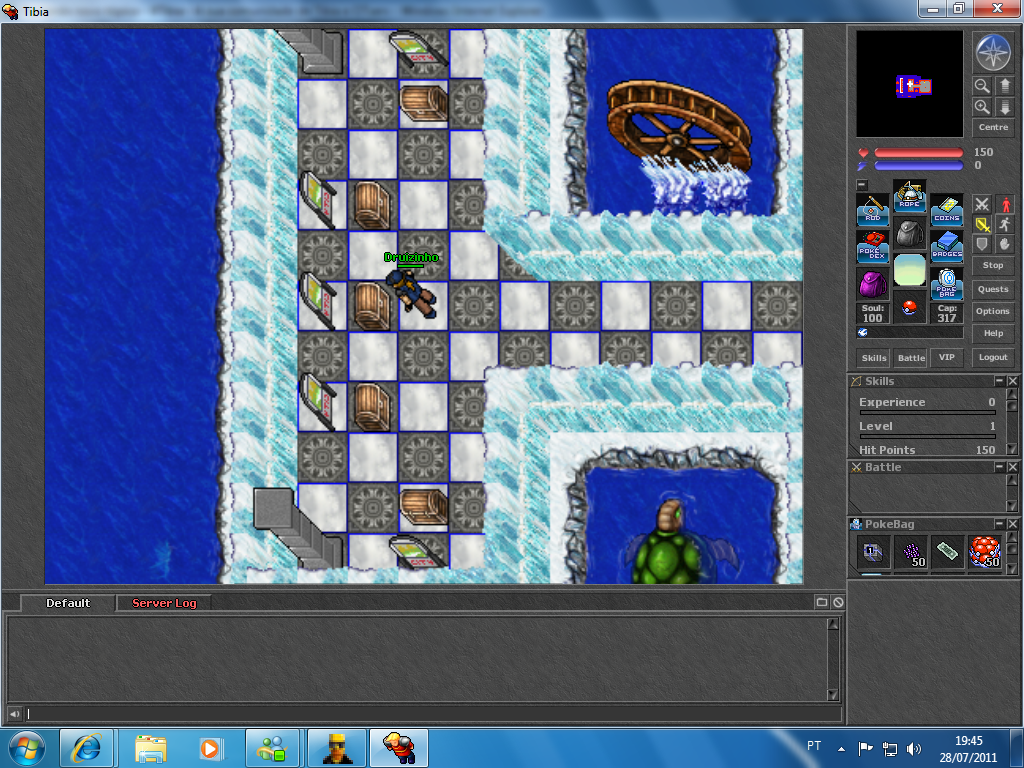1024x768 pixels.
Task: Click the blue mana bar
Action: [x=918, y=165]
